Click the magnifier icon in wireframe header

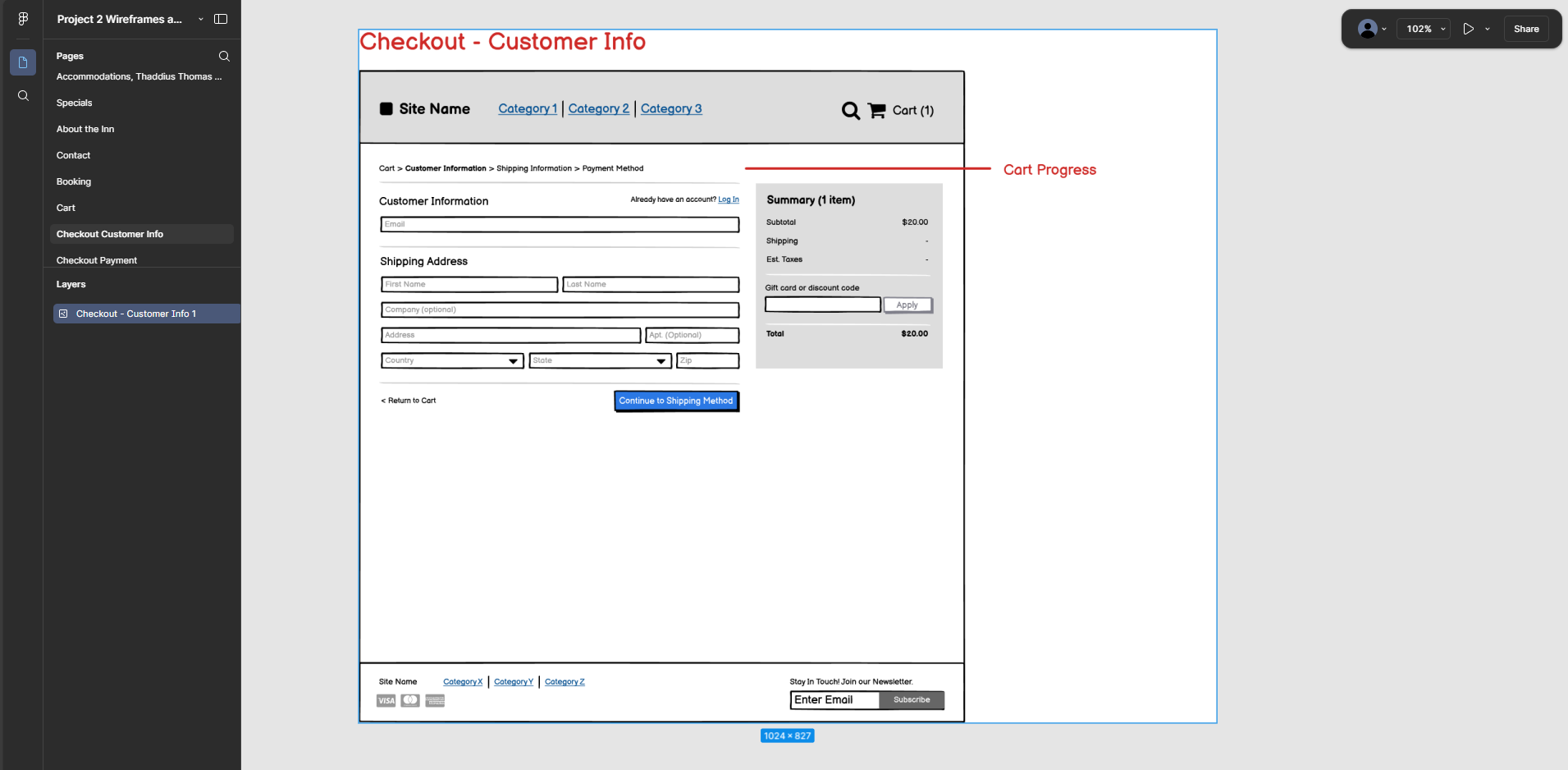[x=851, y=111]
